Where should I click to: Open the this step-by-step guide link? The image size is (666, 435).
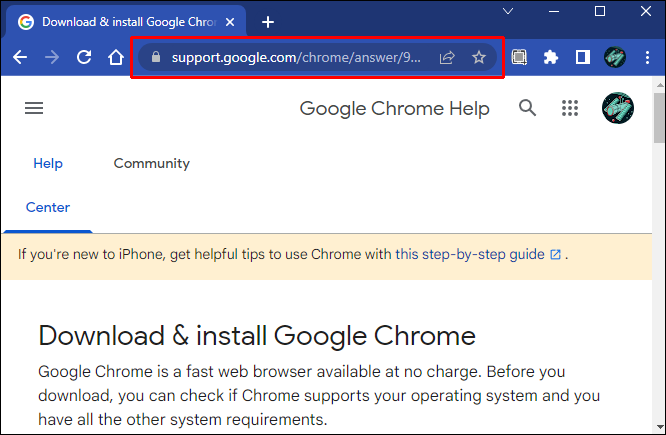click(x=470, y=254)
